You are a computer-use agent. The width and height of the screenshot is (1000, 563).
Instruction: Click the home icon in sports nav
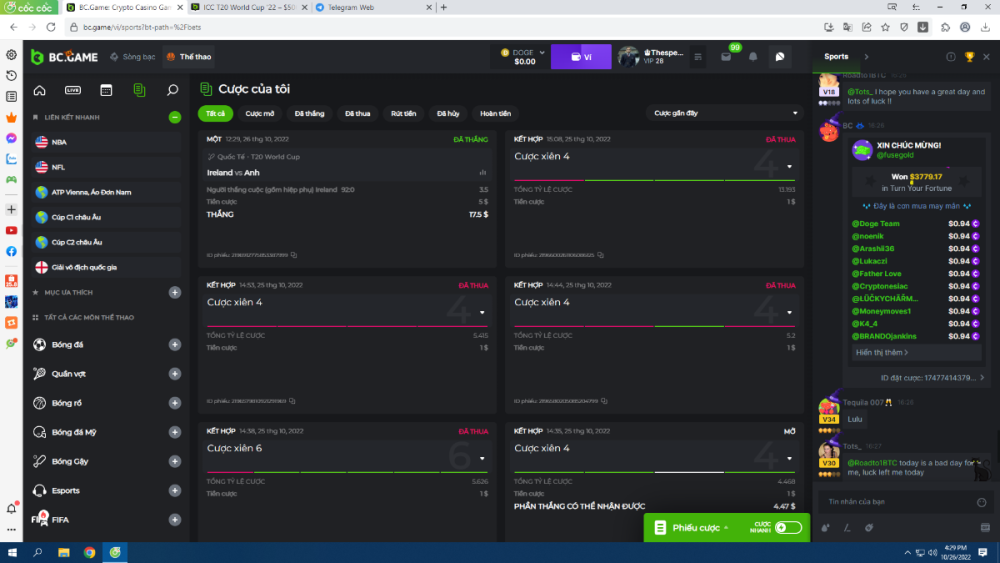point(40,90)
